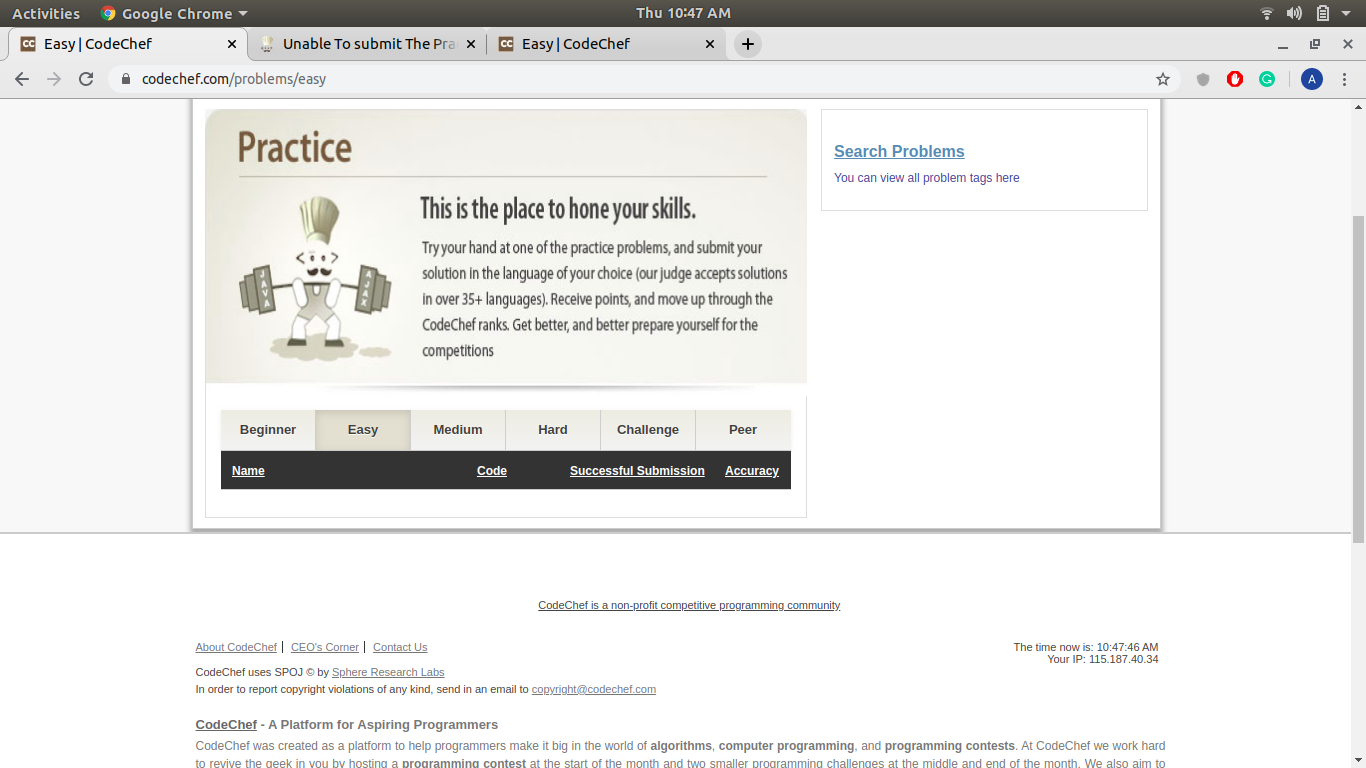
Task: Close the first Easy | CodeChef tab
Action: [232, 44]
